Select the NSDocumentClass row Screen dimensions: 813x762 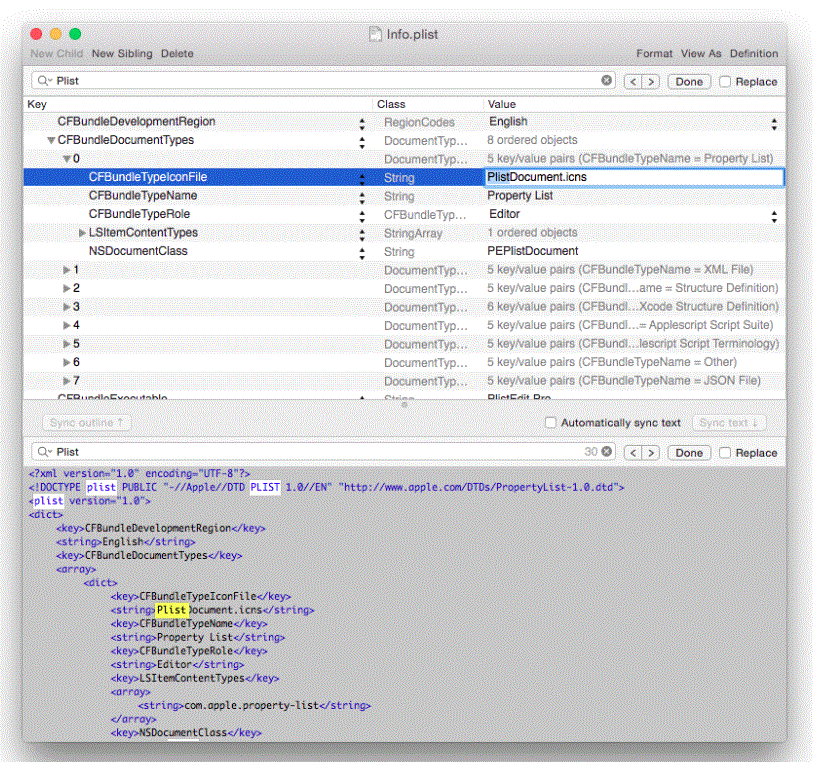(404, 251)
